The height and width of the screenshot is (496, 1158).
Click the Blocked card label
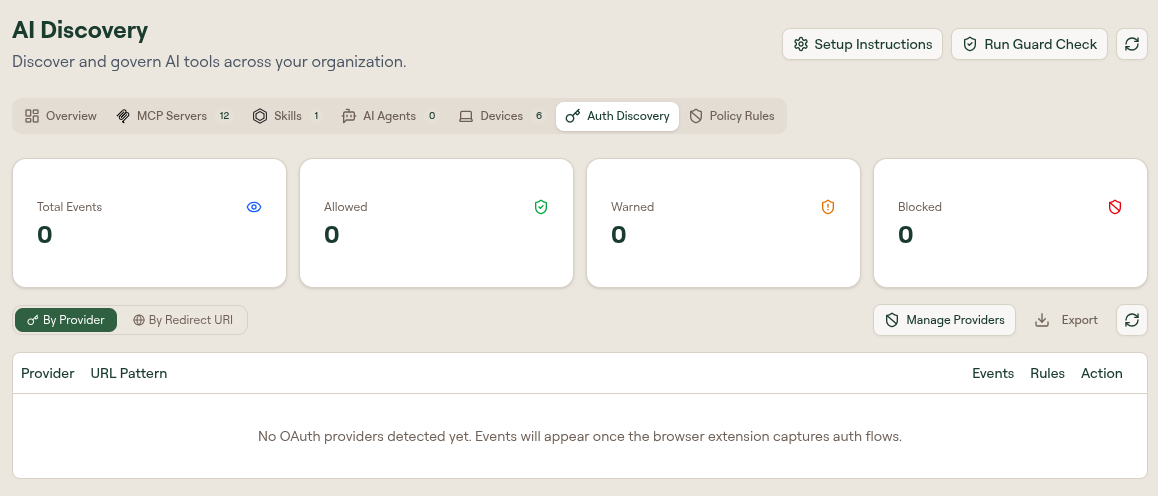(919, 207)
